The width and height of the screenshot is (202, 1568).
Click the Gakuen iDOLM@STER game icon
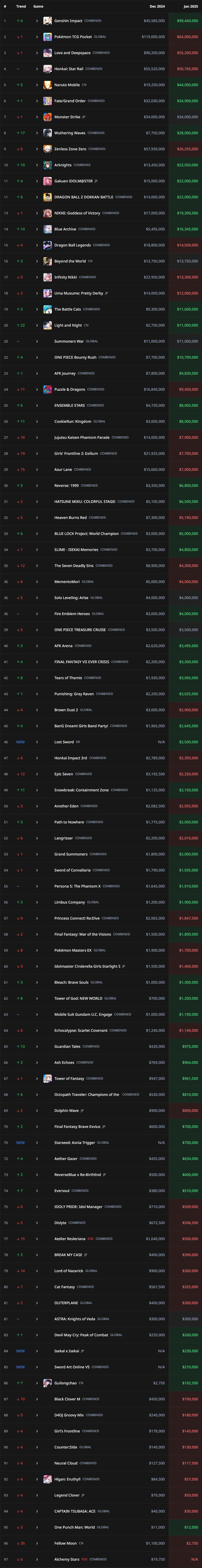coord(48,181)
